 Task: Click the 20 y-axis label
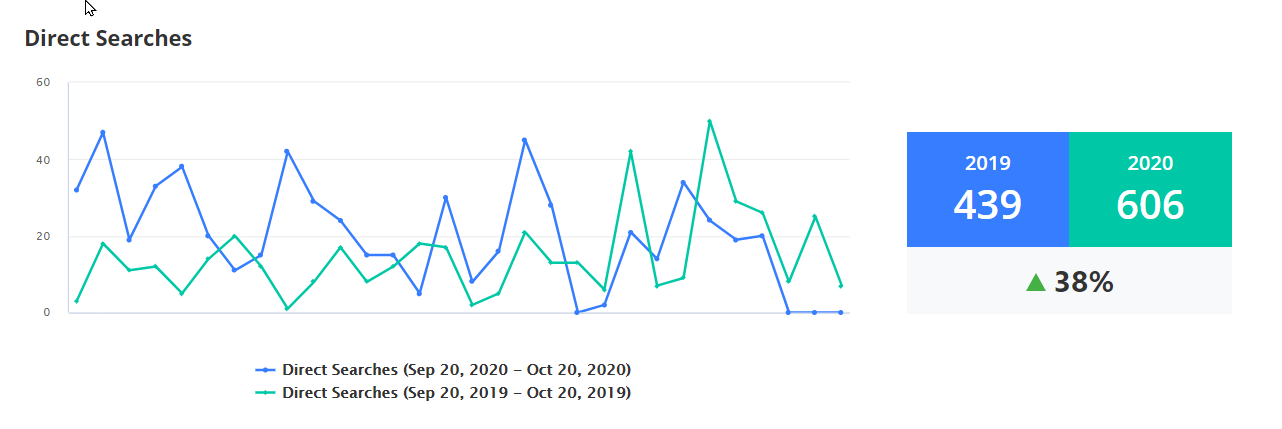tap(43, 236)
